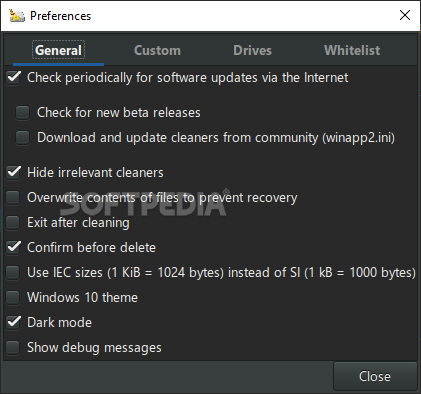Open the Custom tab

coord(157,50)
